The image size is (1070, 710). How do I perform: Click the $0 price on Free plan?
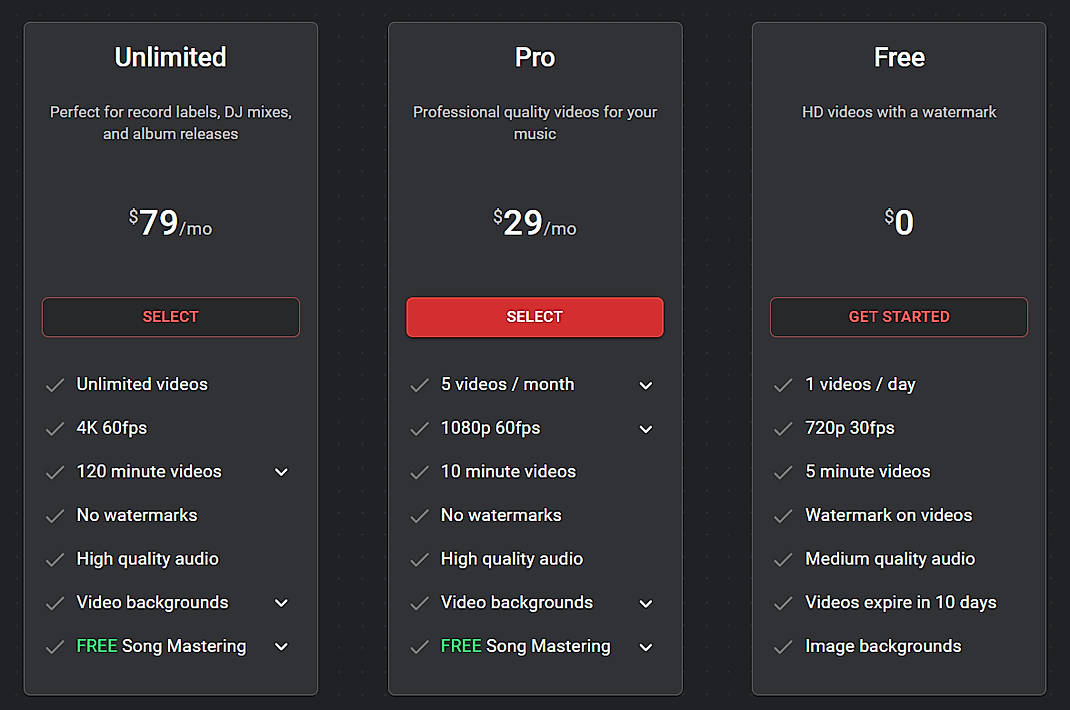click(899, 223)
